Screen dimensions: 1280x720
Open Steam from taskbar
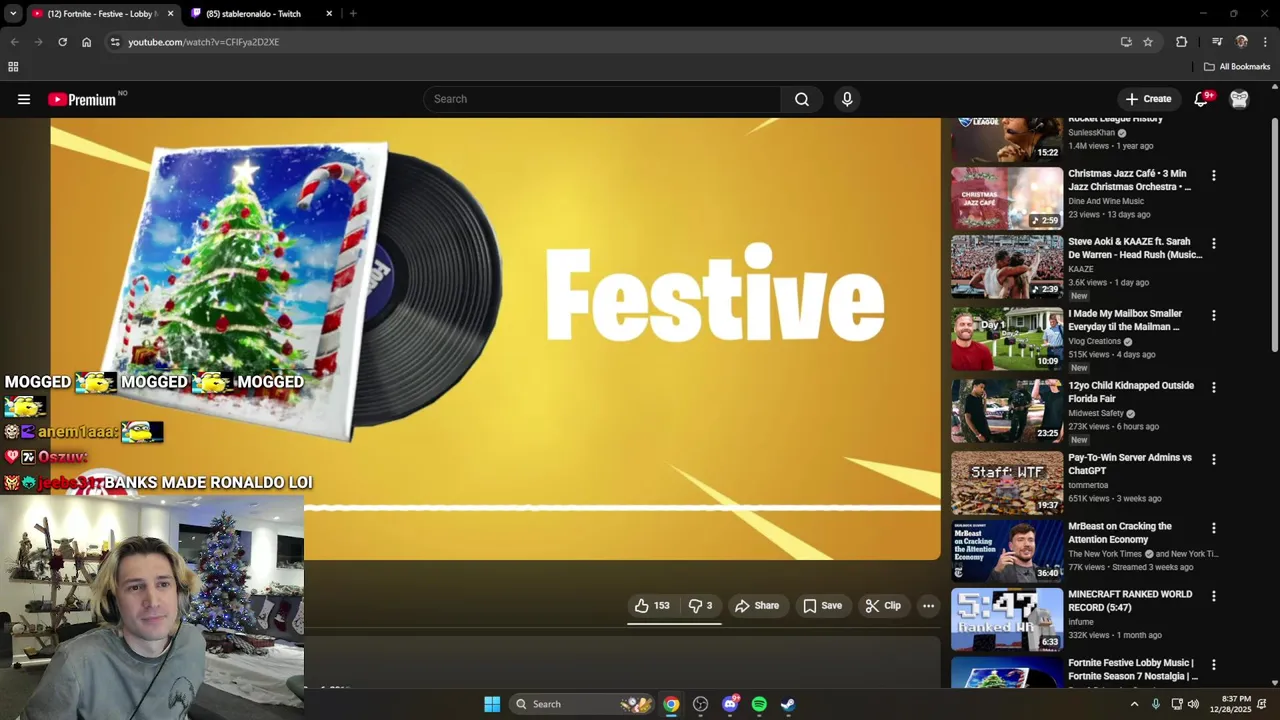click(788, 704)
